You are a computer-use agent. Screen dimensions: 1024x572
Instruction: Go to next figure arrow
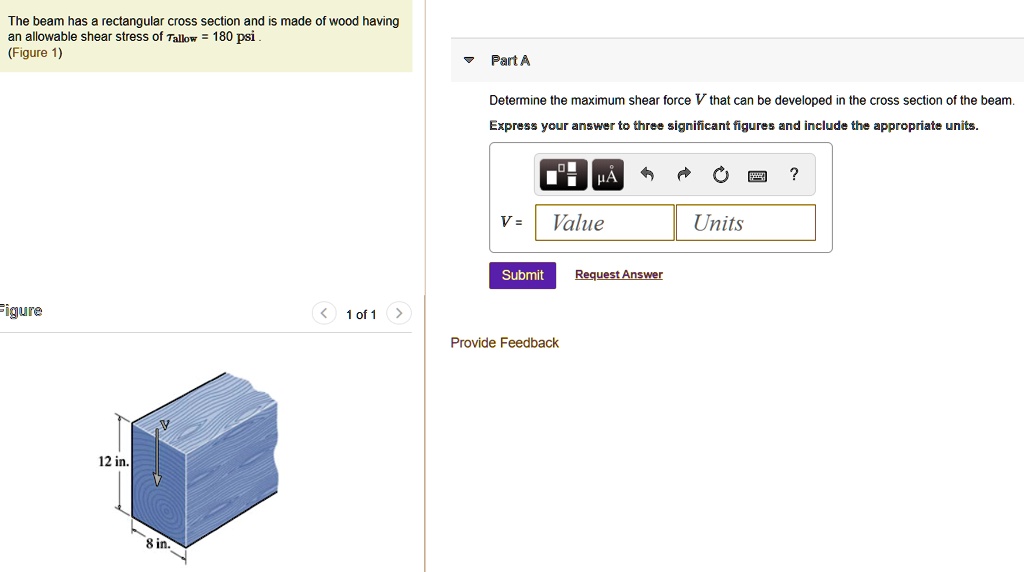[398, 313]
